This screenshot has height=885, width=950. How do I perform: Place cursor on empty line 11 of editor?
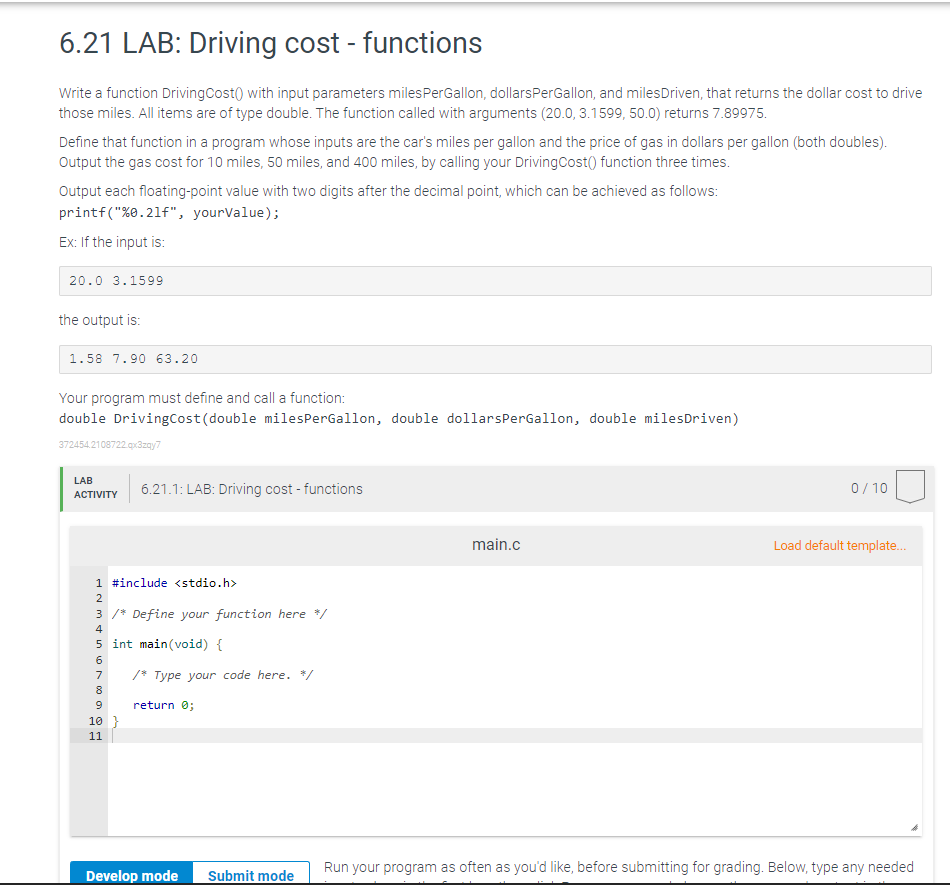tap(515, 735)
